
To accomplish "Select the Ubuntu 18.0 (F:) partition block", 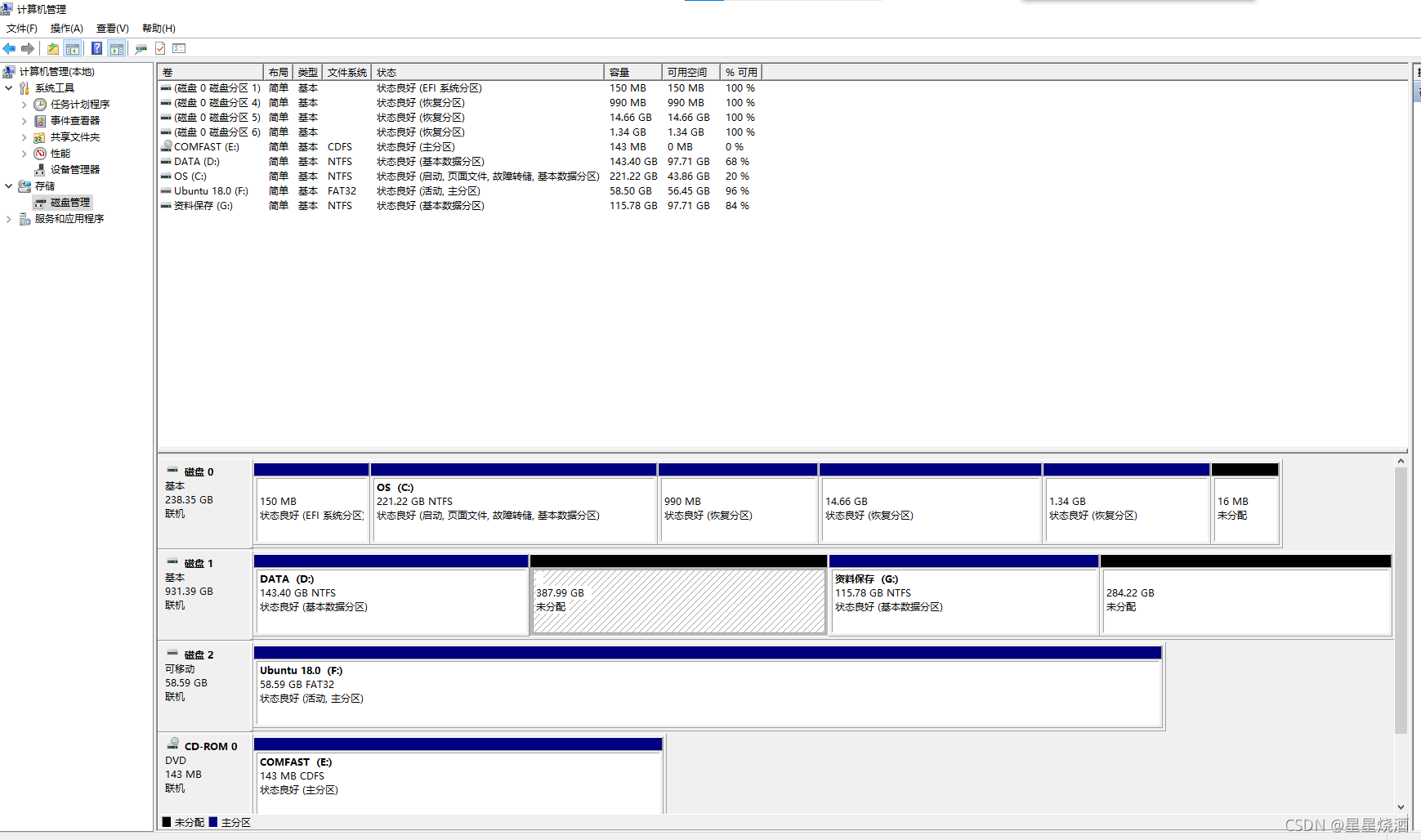I will (x=708, y=686).
